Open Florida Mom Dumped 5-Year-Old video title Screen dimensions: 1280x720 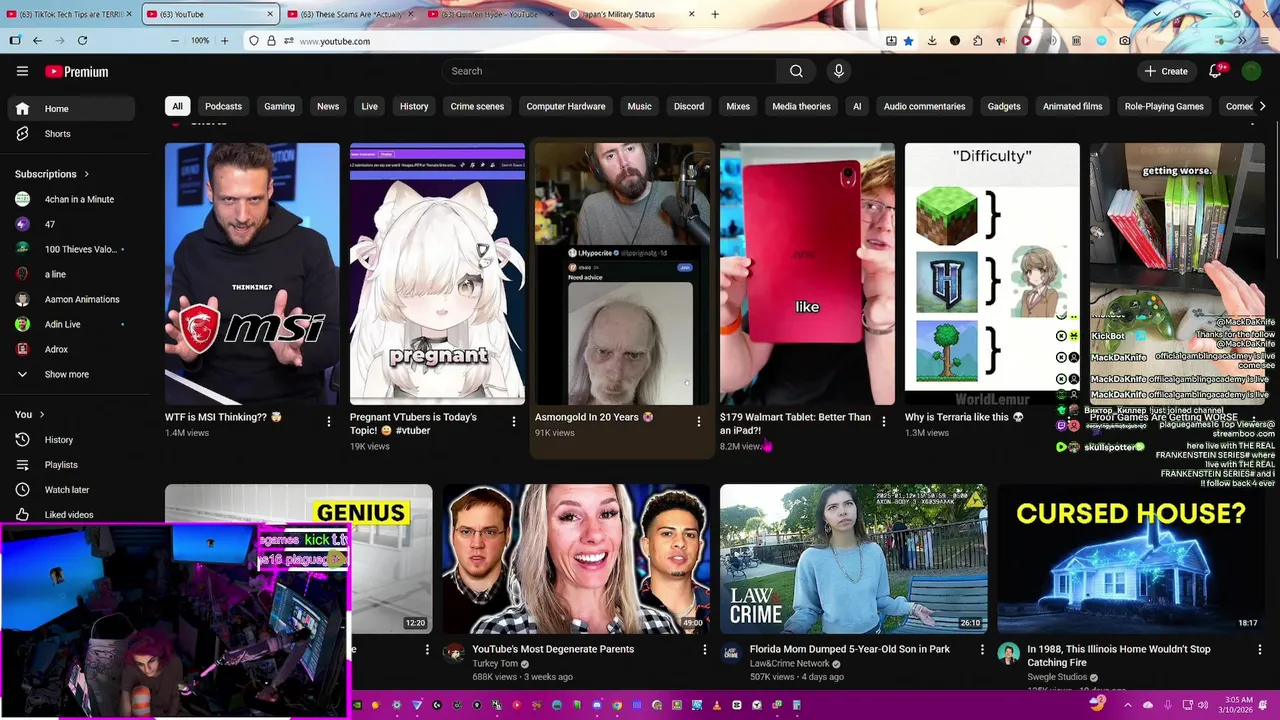pyautogui.click(x=849, y=649)
